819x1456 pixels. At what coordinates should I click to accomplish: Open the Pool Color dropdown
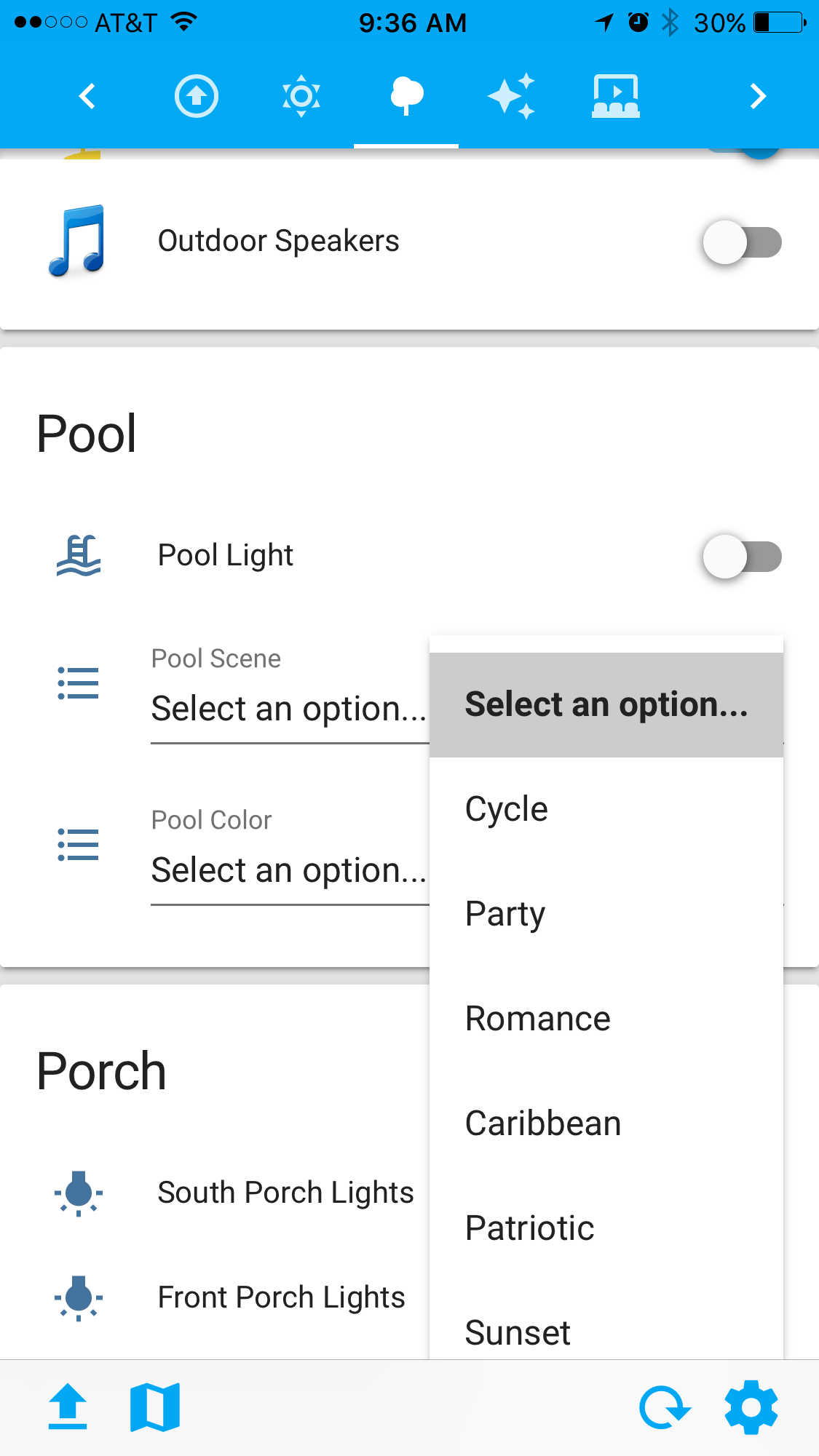pyautogui.click(x=288, y=870)
